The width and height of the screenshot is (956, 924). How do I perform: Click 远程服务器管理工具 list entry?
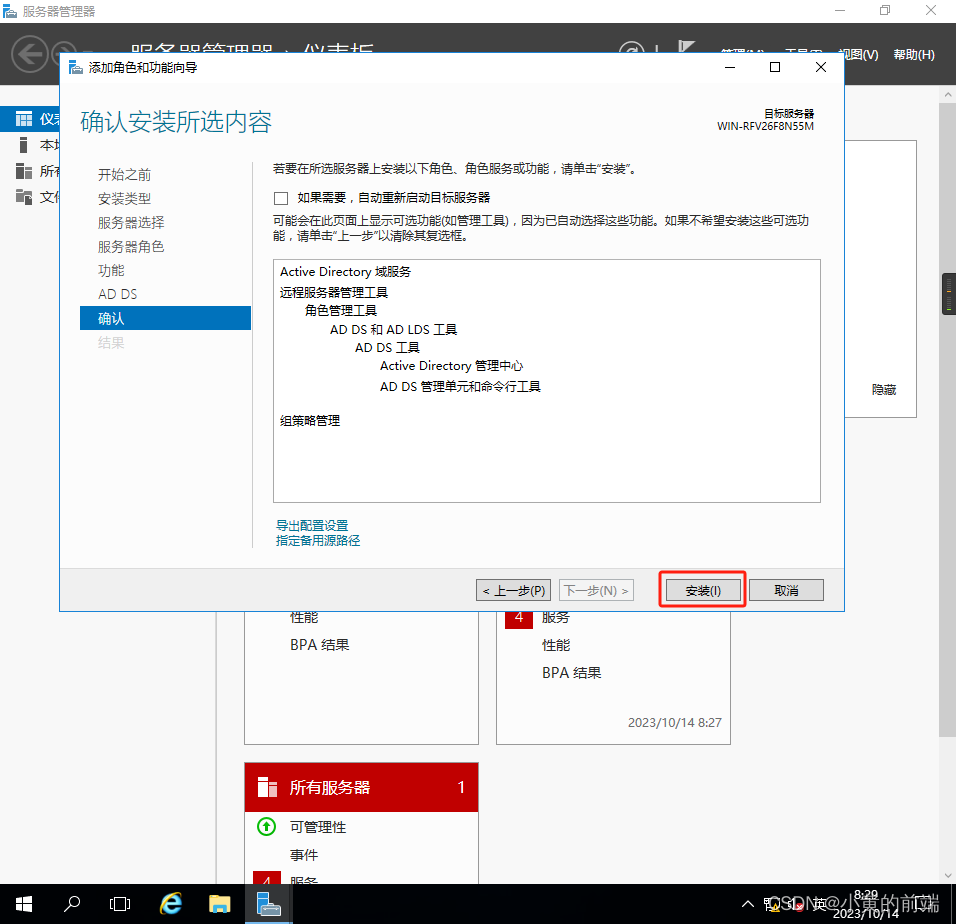pyautogui.click(x=334, y=293)
